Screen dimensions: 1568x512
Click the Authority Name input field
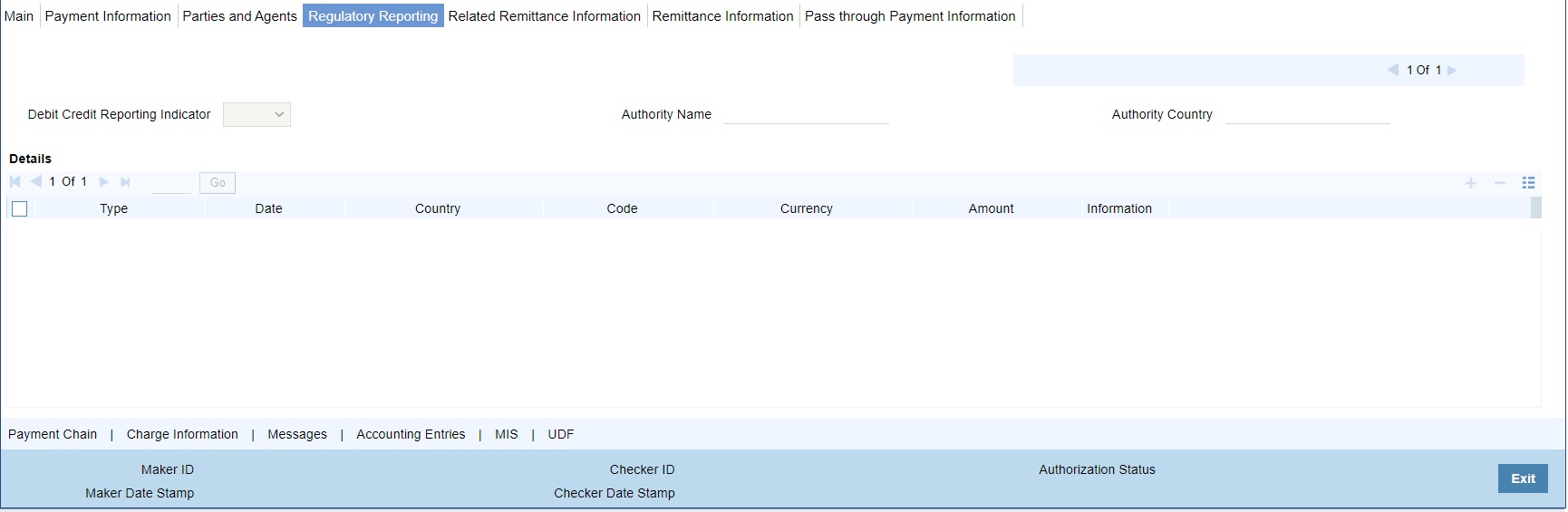806,114
